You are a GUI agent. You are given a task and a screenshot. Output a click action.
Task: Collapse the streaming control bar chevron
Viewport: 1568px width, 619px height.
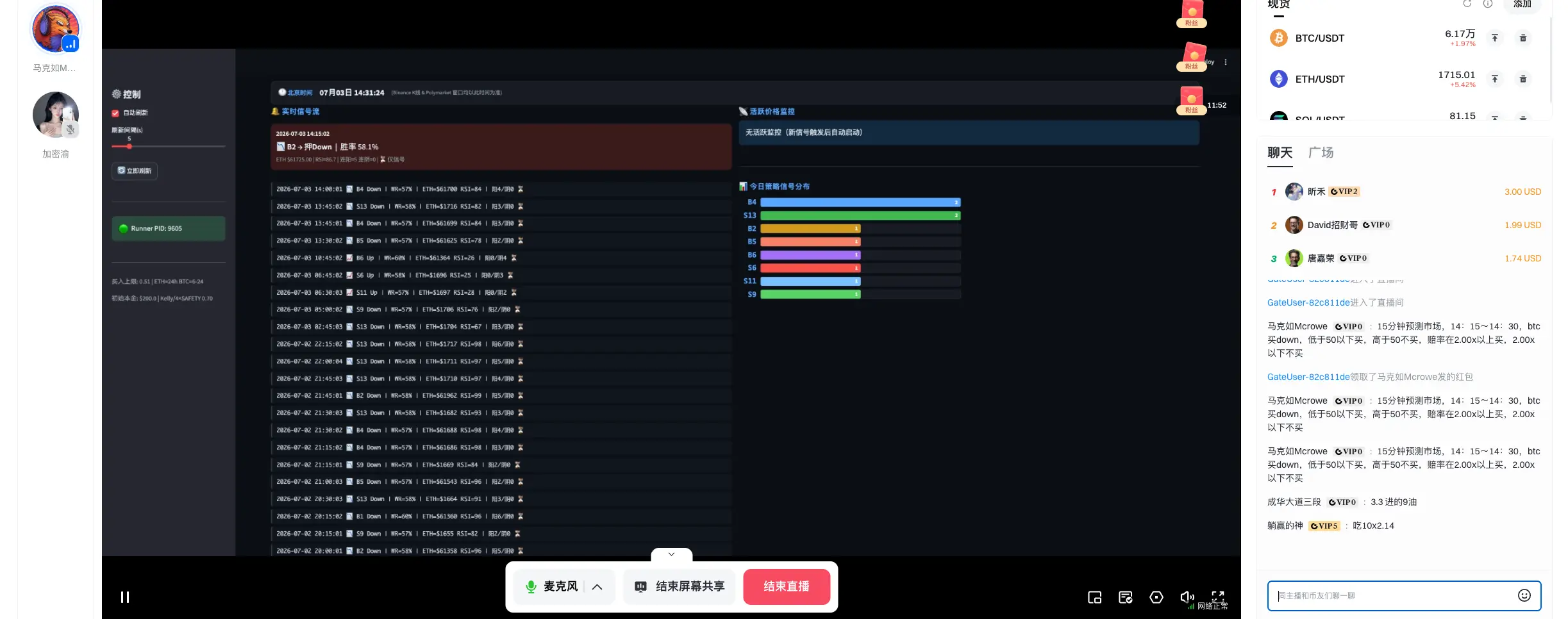tap(671, 554)
